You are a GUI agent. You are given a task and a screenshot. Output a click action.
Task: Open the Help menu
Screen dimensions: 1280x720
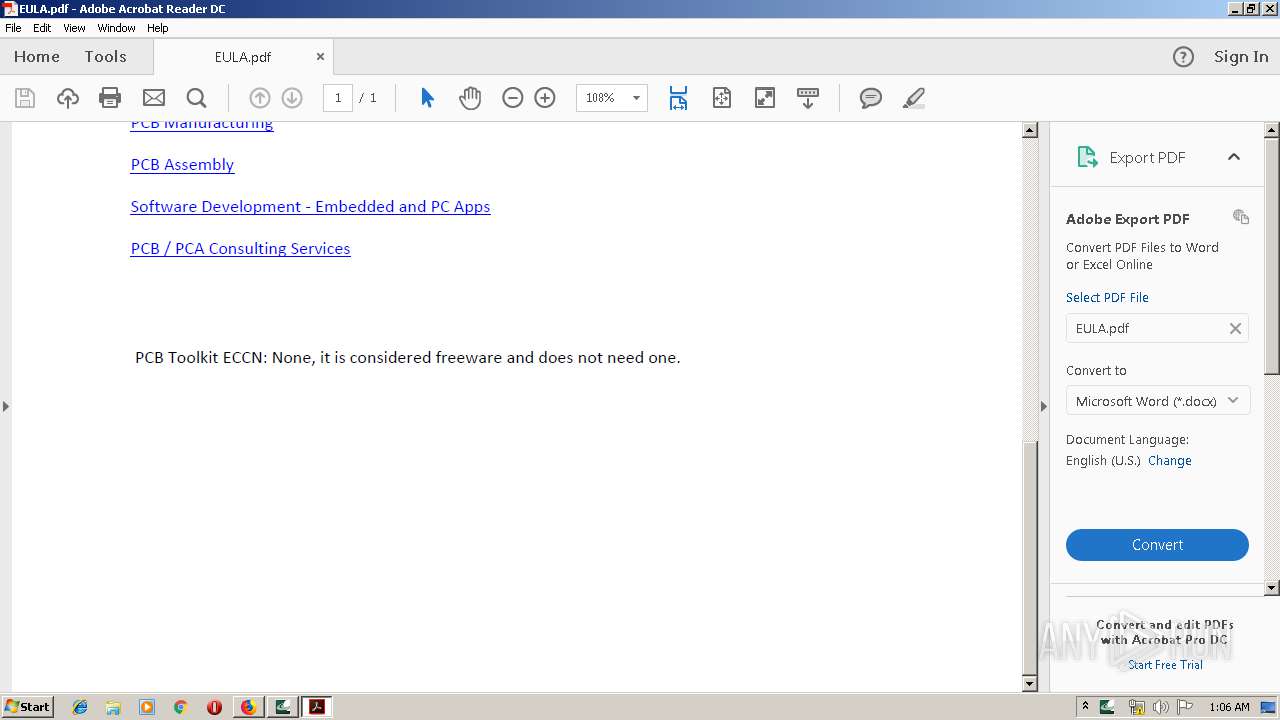[x=158, y=28]
